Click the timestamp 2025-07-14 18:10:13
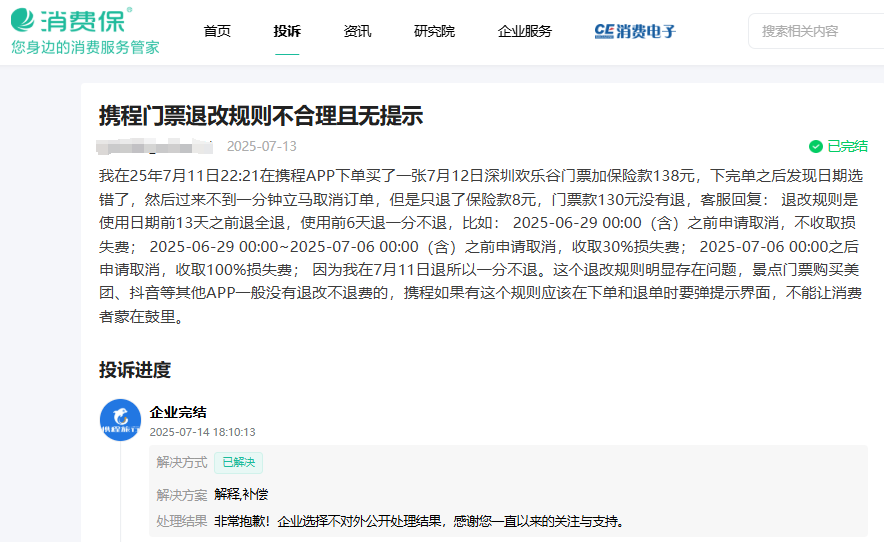The height and width of the screenshot is (542, 884). pyautogui.click(x=202, y=432)
